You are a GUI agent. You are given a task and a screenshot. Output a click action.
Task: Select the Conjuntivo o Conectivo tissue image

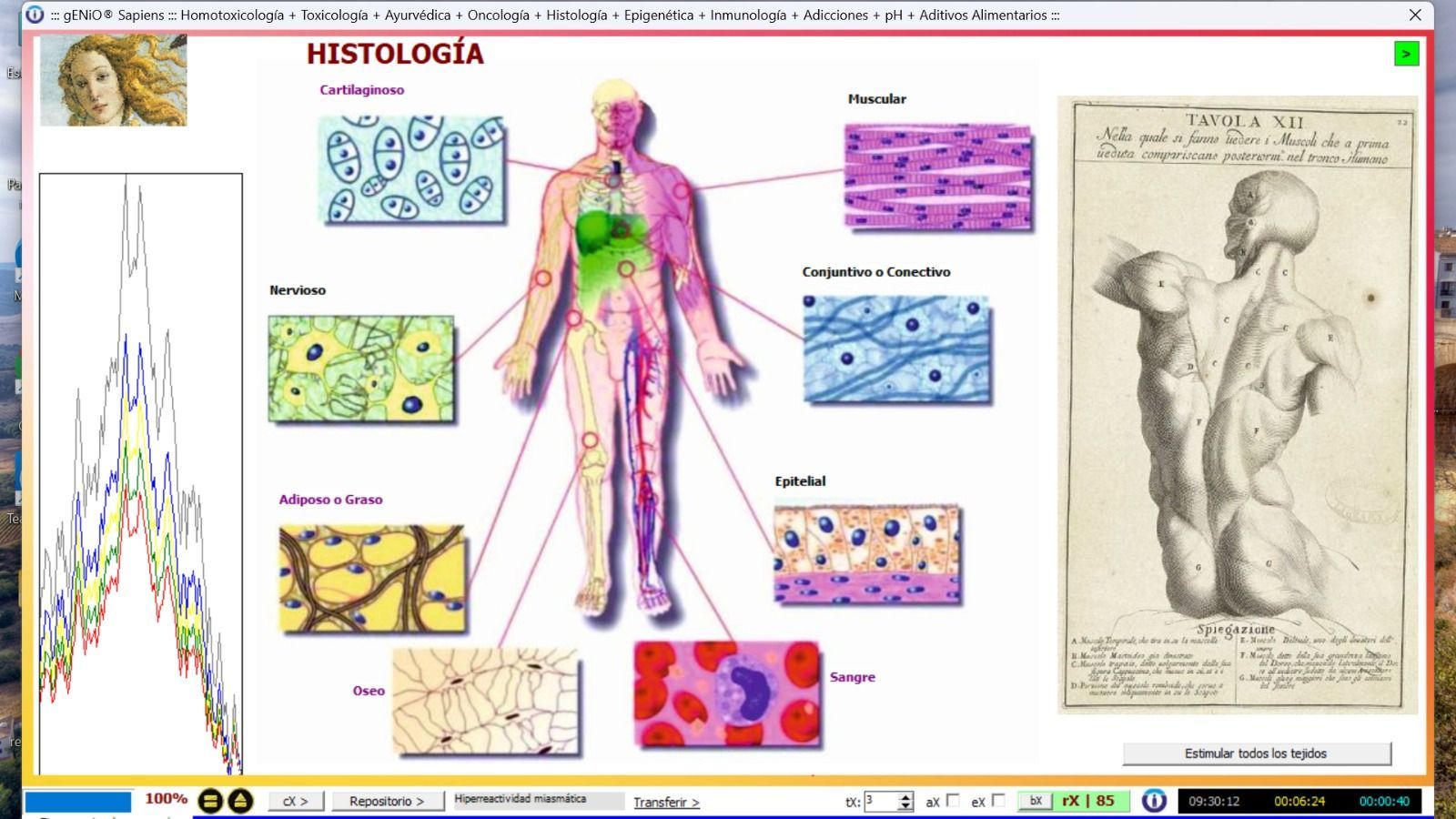(896, 349)
